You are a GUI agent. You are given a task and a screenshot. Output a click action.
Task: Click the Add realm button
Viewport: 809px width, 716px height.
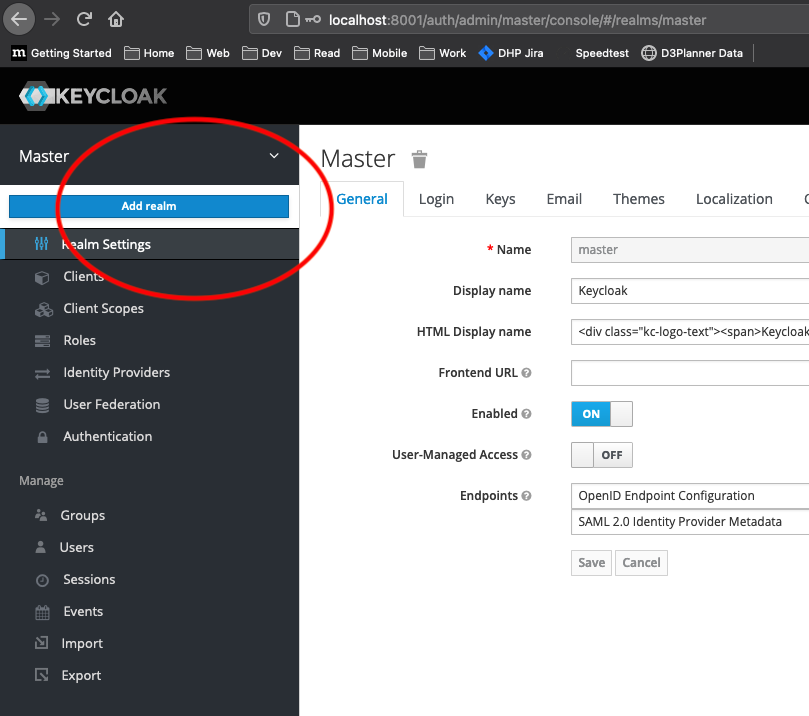click(x=149, y=206)
